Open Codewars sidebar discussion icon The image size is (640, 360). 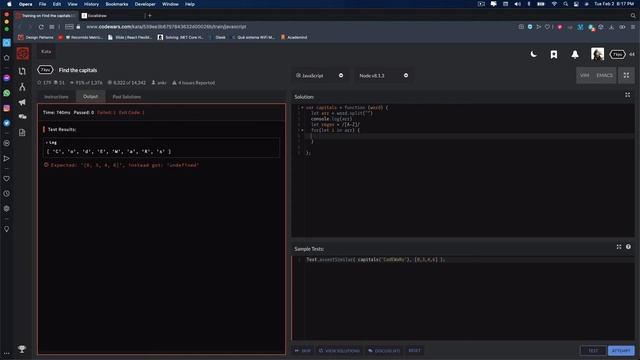pyautogui.click(x=22, y=117)
